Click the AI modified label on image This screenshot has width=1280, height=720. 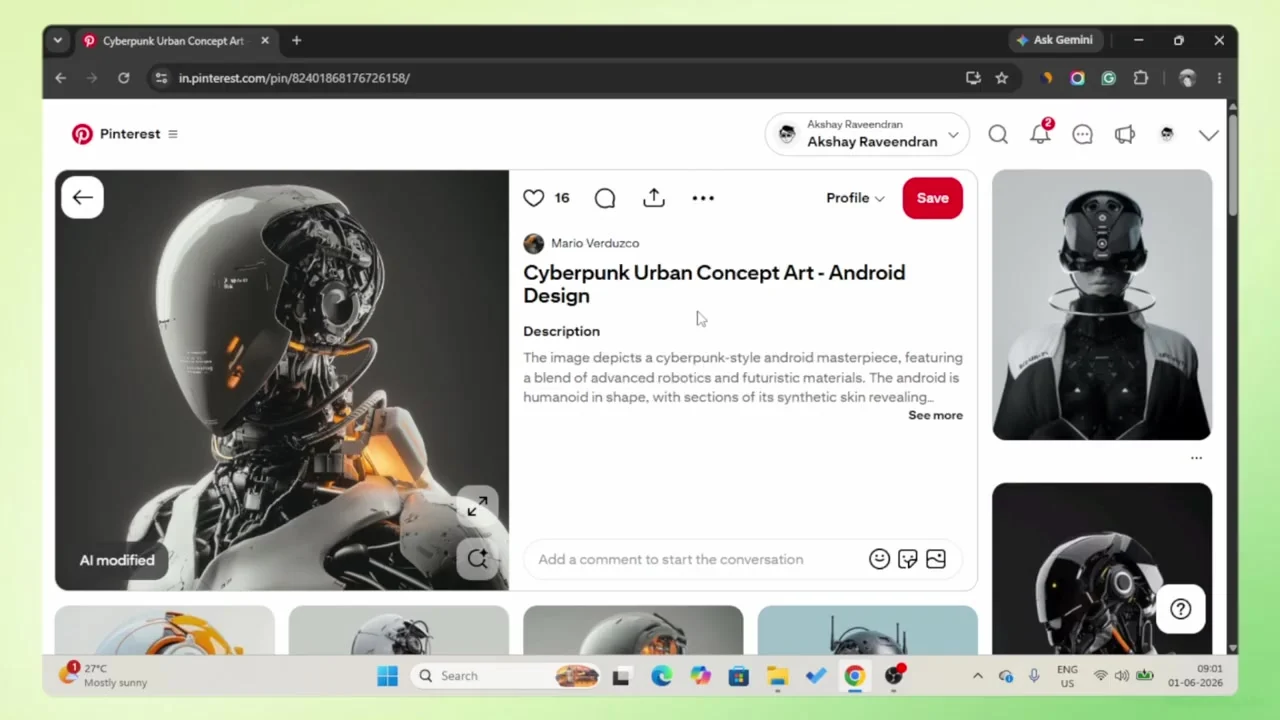117,560
